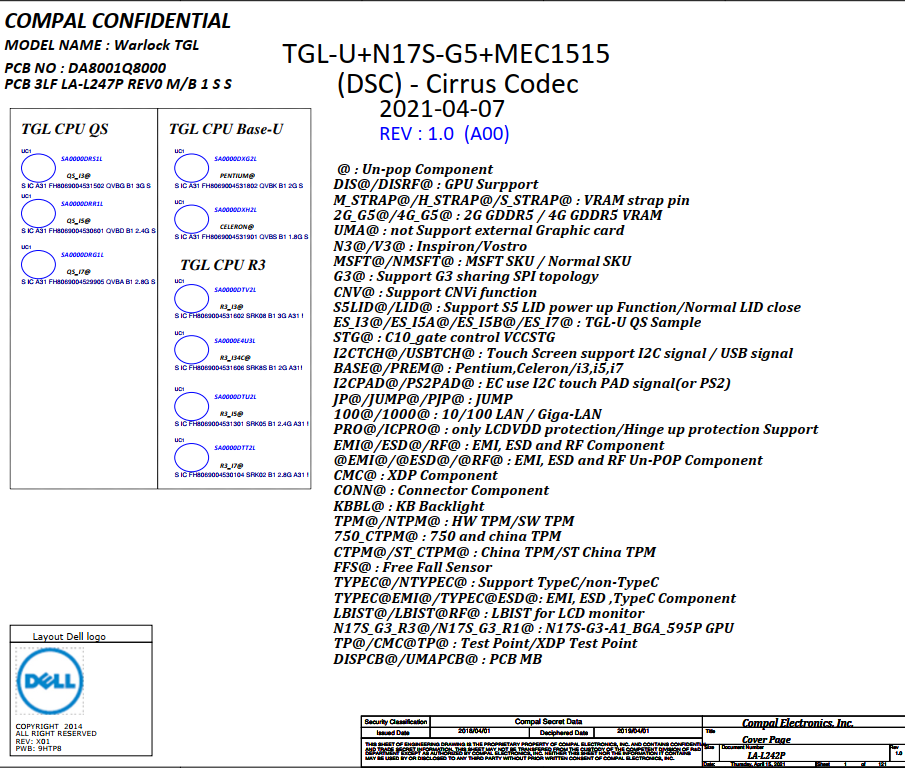Click the QS_I3@ CPU symbol circle
The image size is (905, 768).
point(39,168)
